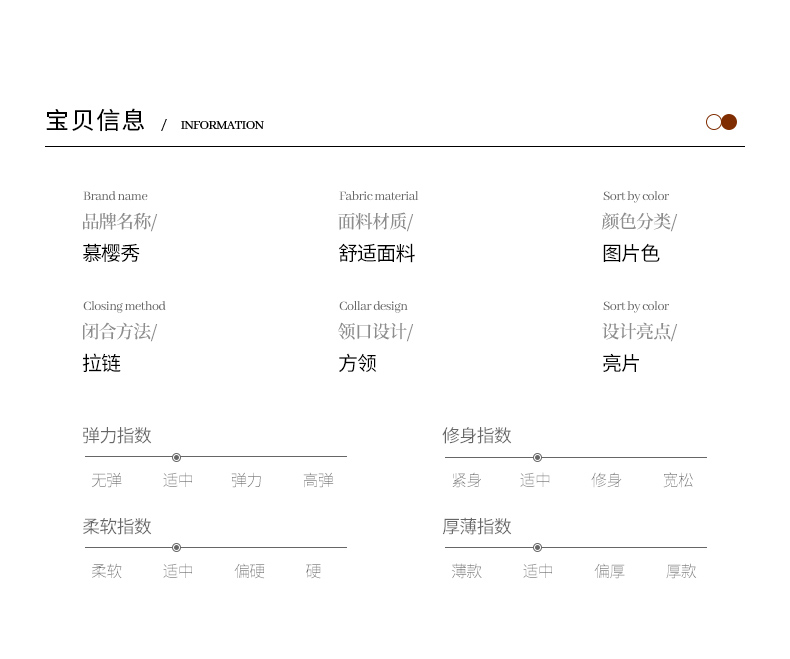Screen dimensions: 790x659
Task: Click the 宽松 scale label
Action: (x=678, y=480)
